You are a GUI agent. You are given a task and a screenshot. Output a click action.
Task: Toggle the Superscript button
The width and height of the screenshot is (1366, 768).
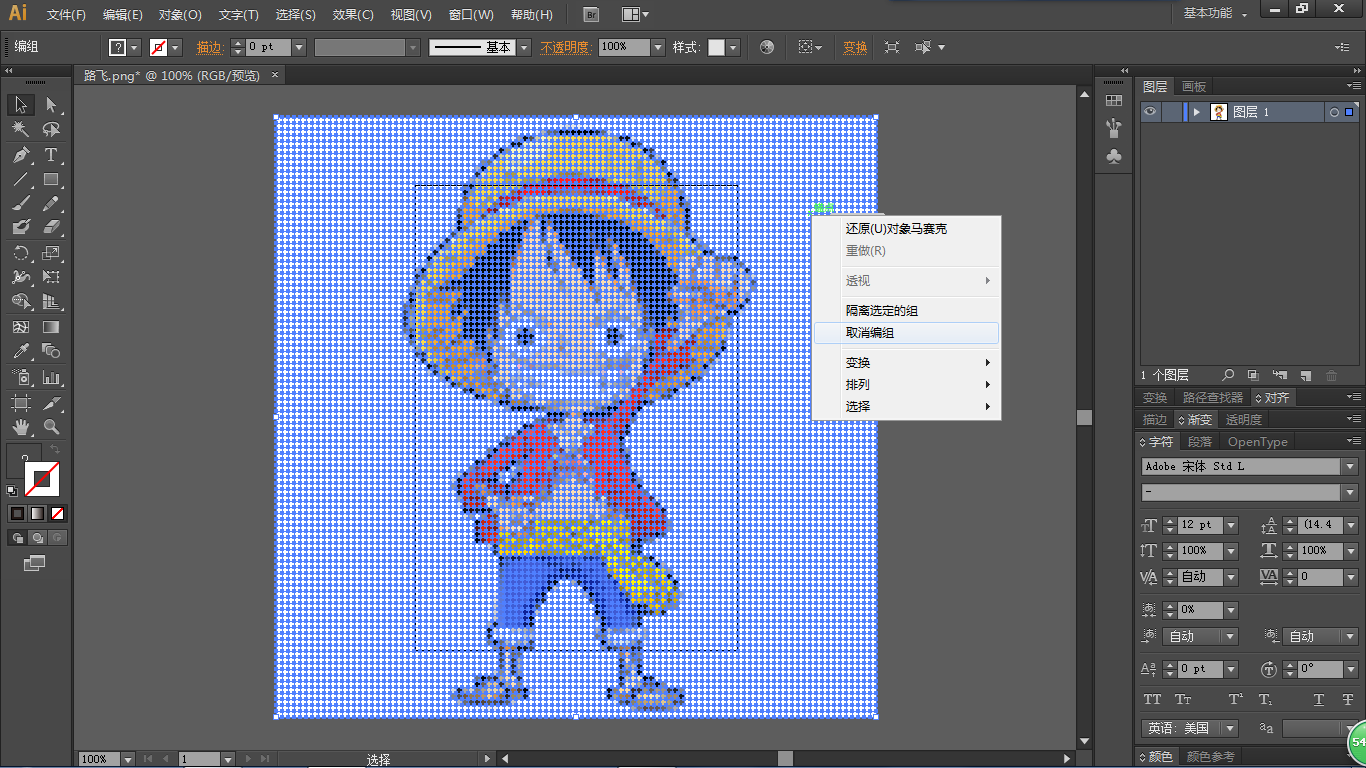point(1237,699)
